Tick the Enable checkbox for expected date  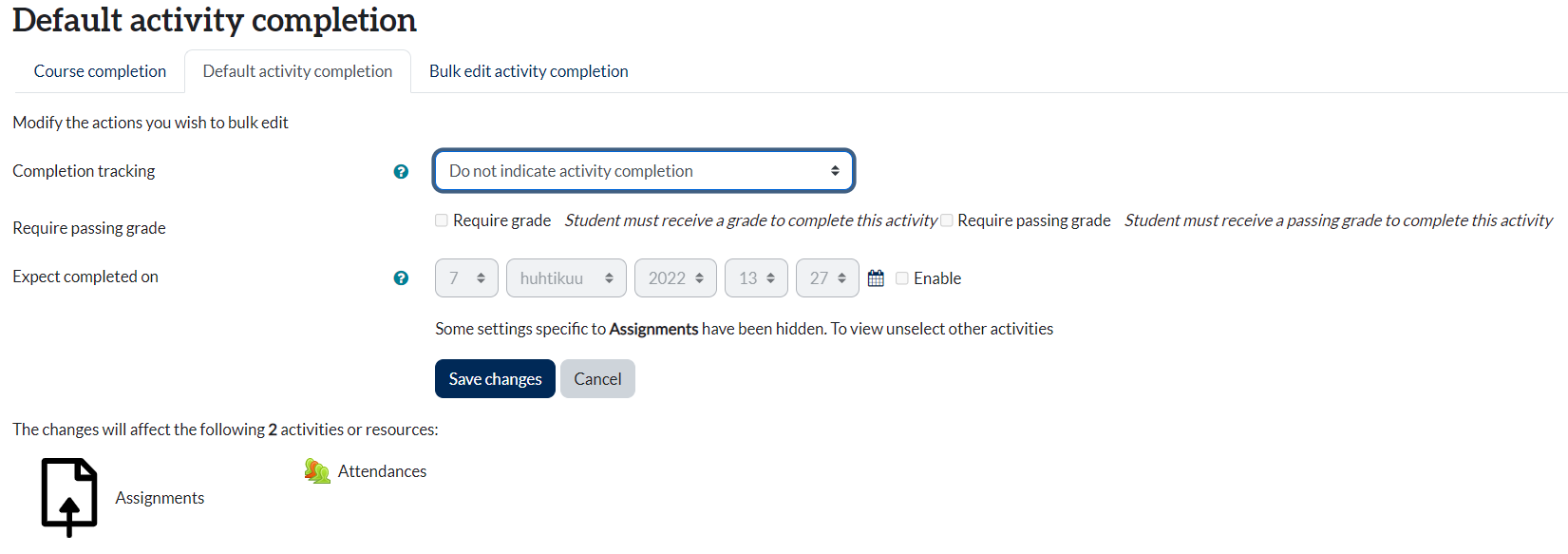click(x=902, y=278)
